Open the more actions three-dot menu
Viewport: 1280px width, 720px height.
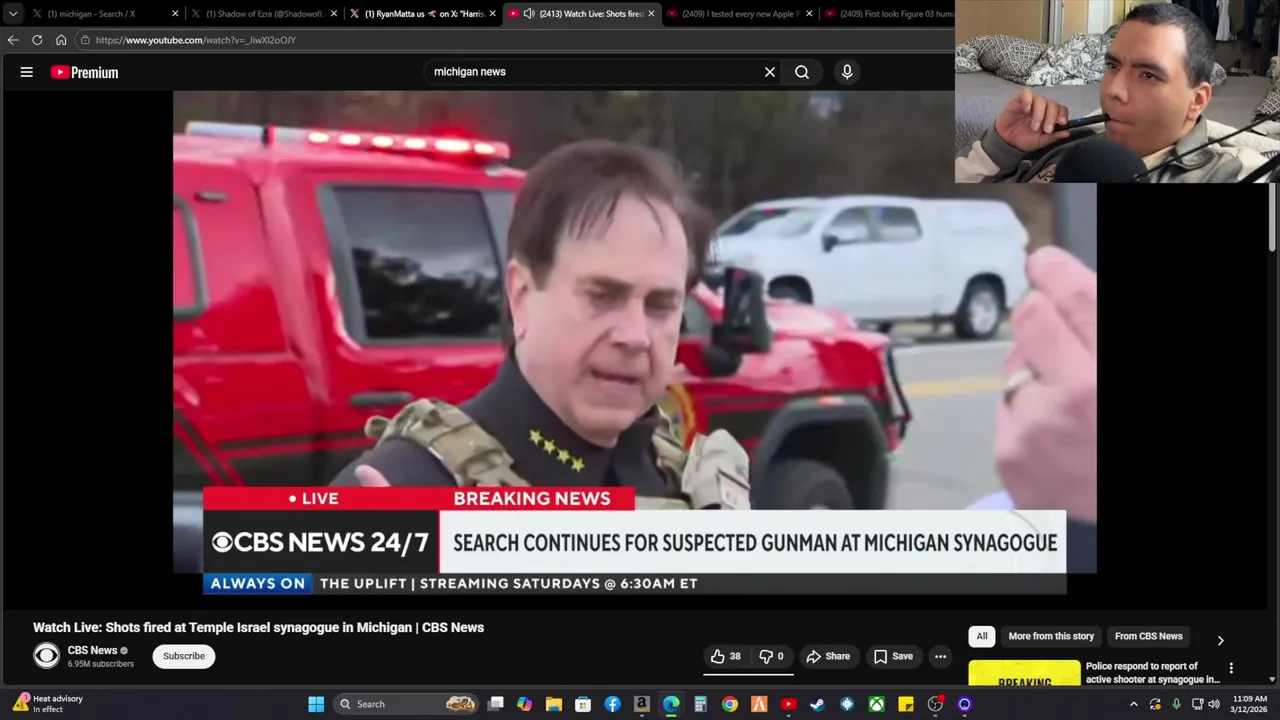[940, 656]
